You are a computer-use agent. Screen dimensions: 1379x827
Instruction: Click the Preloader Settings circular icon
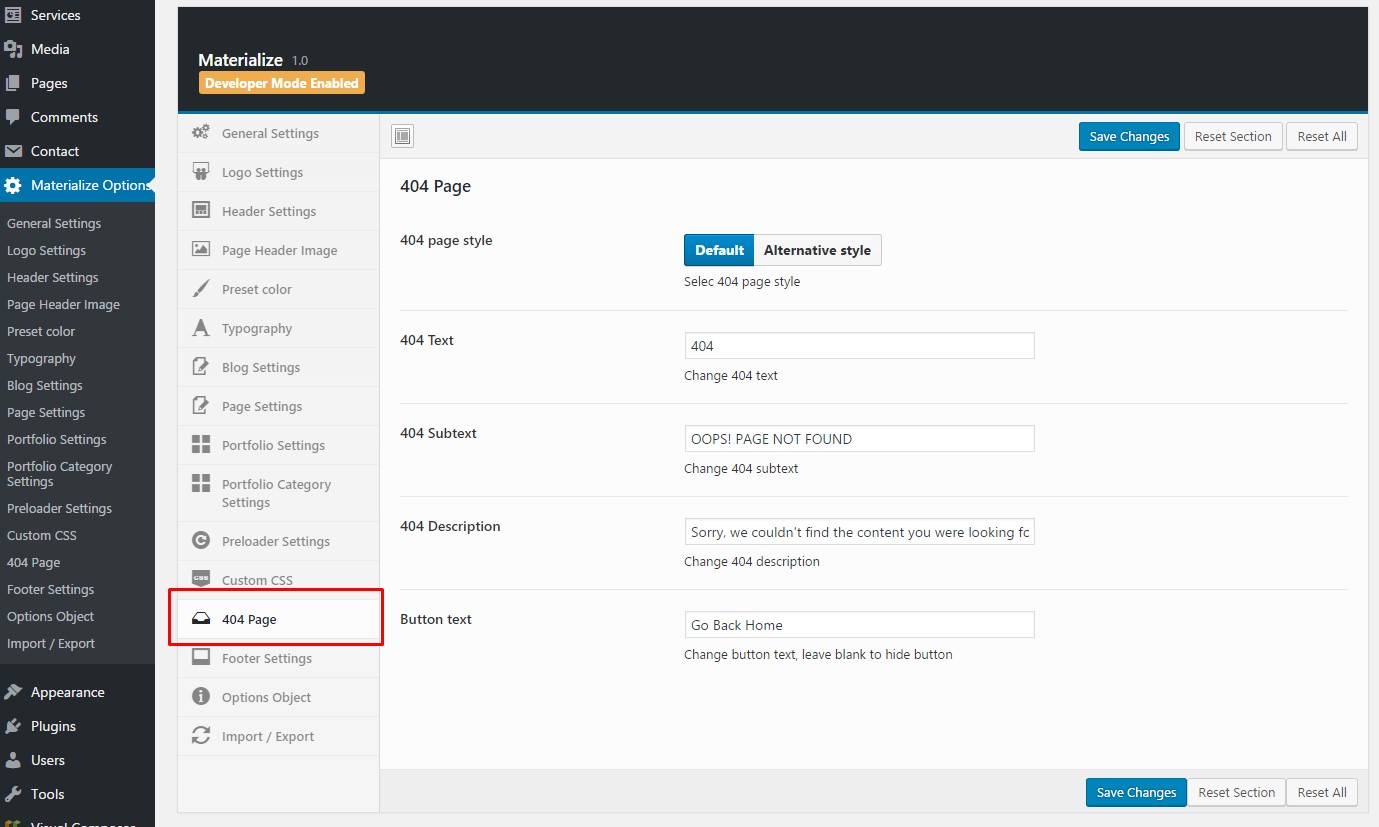tap(201, 541)
